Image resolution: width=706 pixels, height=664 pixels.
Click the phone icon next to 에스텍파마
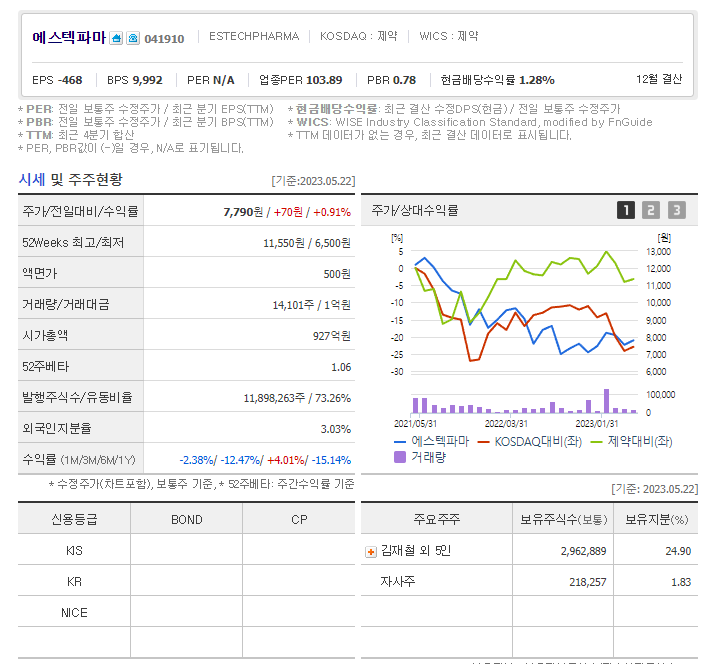[x=133, y=38]
